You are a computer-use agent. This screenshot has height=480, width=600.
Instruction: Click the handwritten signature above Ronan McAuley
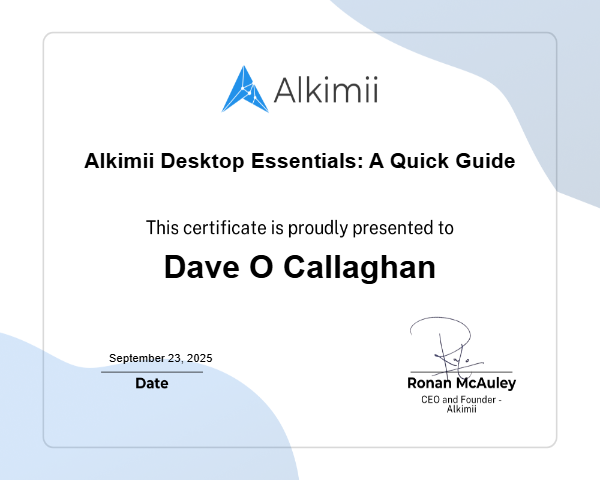coord(447,346)
